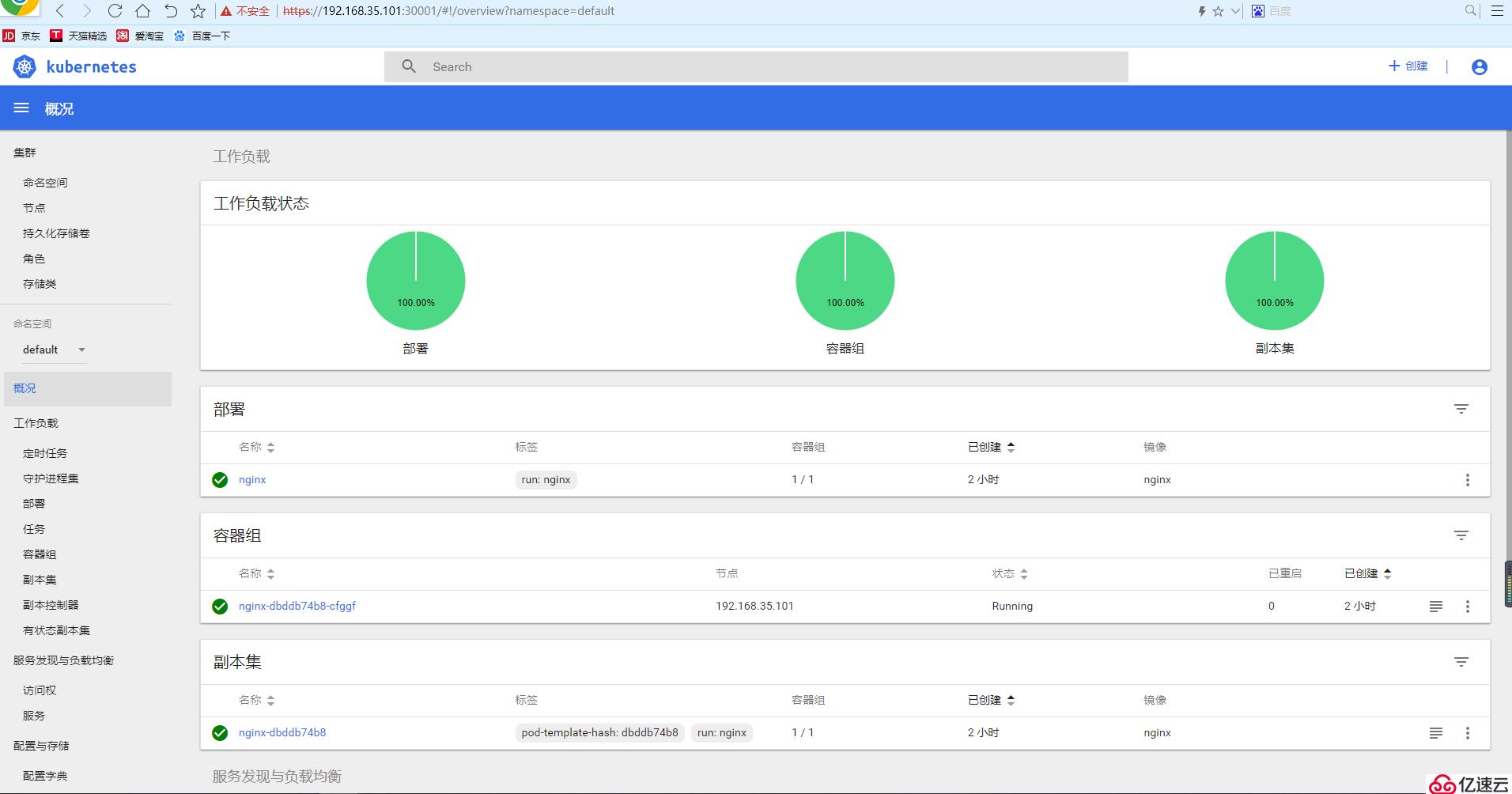
Task: Select 概况 in sidebar
Action: coord(87,388)
